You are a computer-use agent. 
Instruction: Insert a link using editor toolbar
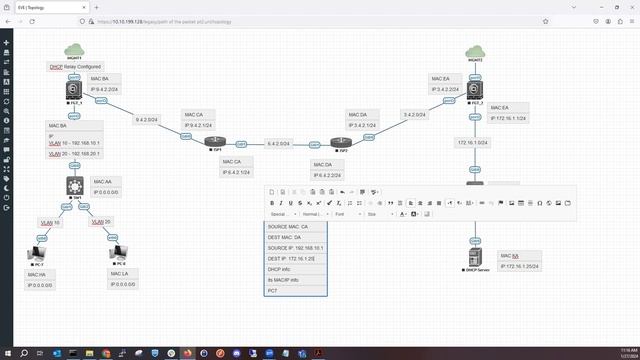[x=482, y=203]
